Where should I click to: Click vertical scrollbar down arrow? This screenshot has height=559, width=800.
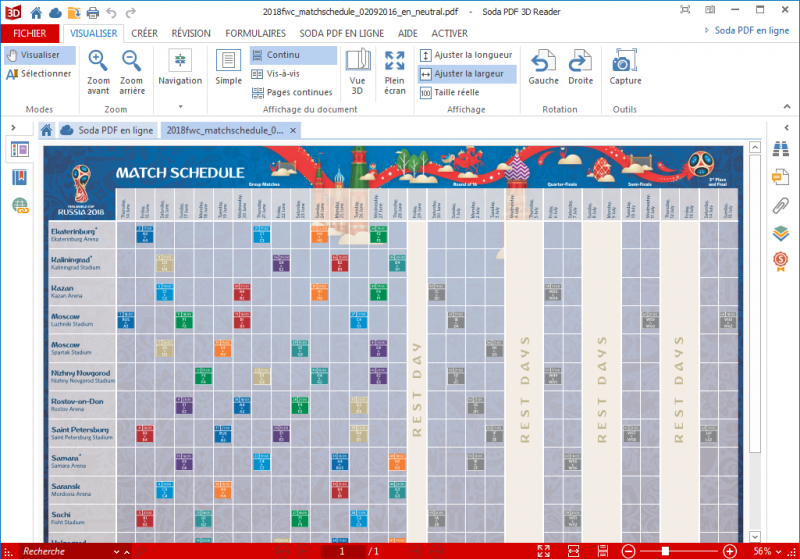(x=755, y=537)
